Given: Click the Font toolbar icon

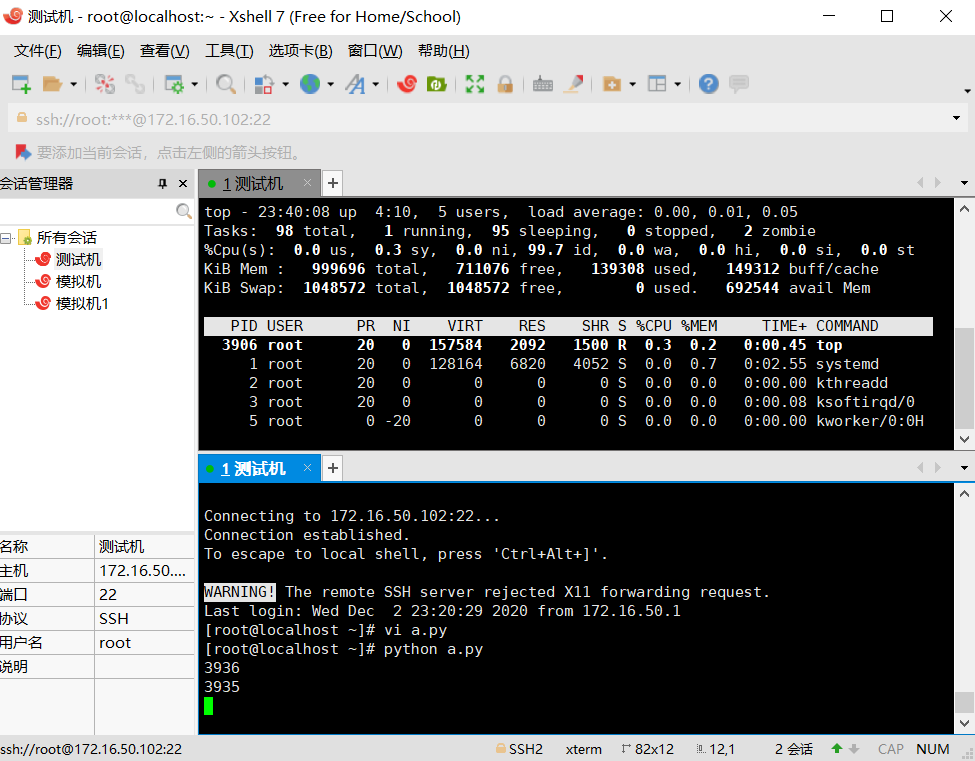Looking at the screenshot, I should pos(356,84).
